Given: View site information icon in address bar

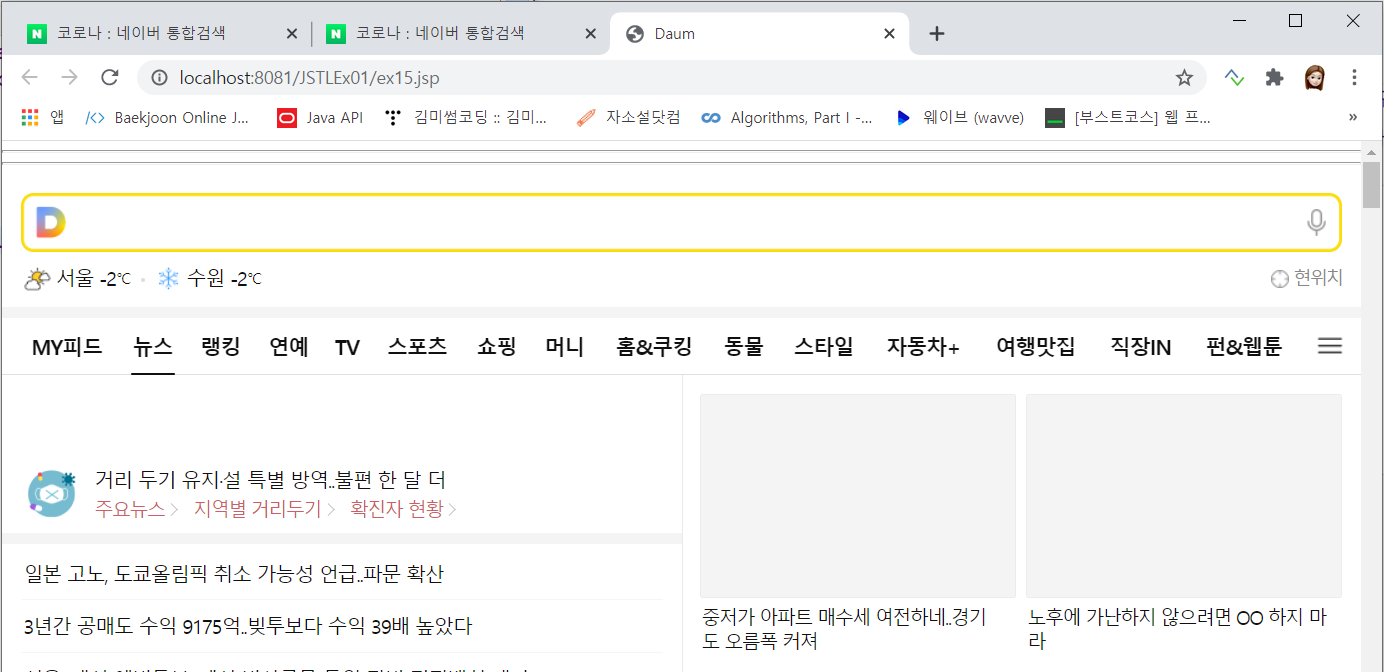Looking at the screenshot, I should (x=158, y=78).
